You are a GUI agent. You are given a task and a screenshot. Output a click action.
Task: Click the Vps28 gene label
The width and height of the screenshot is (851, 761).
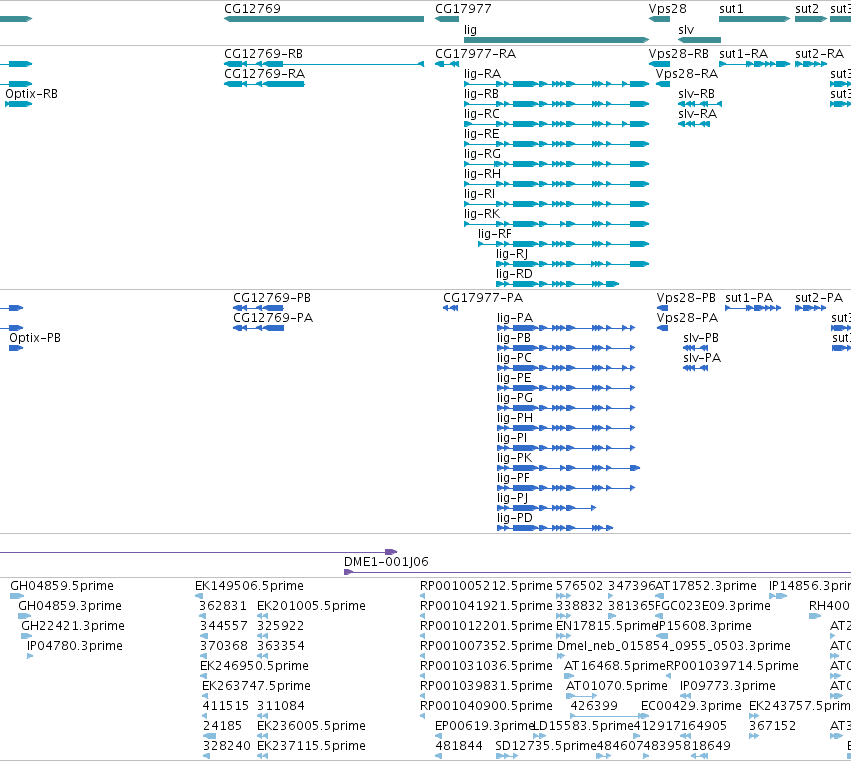click(x=668, y=9)
